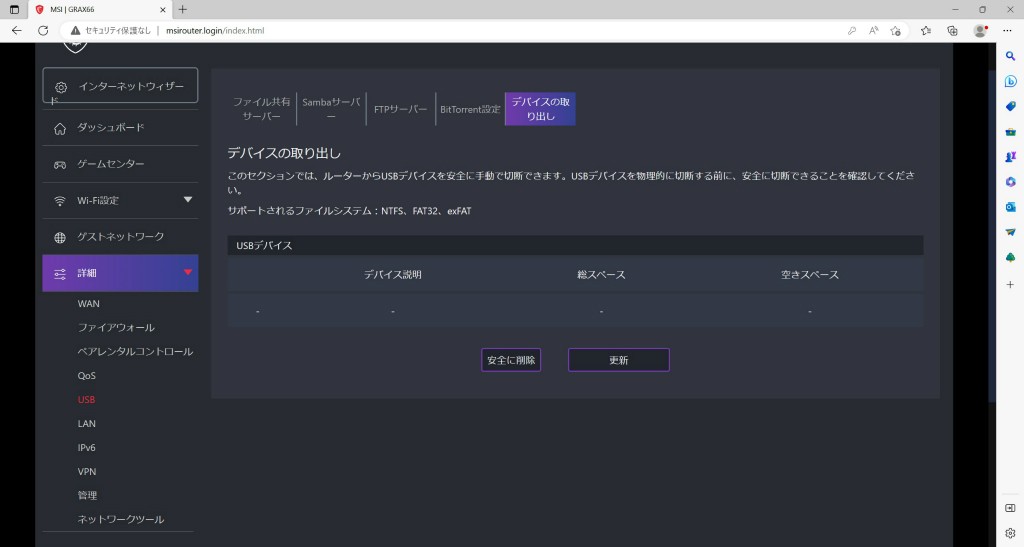1024x547 pixels.
Task: Open the IPv6 submenu item
Action: 86,448
